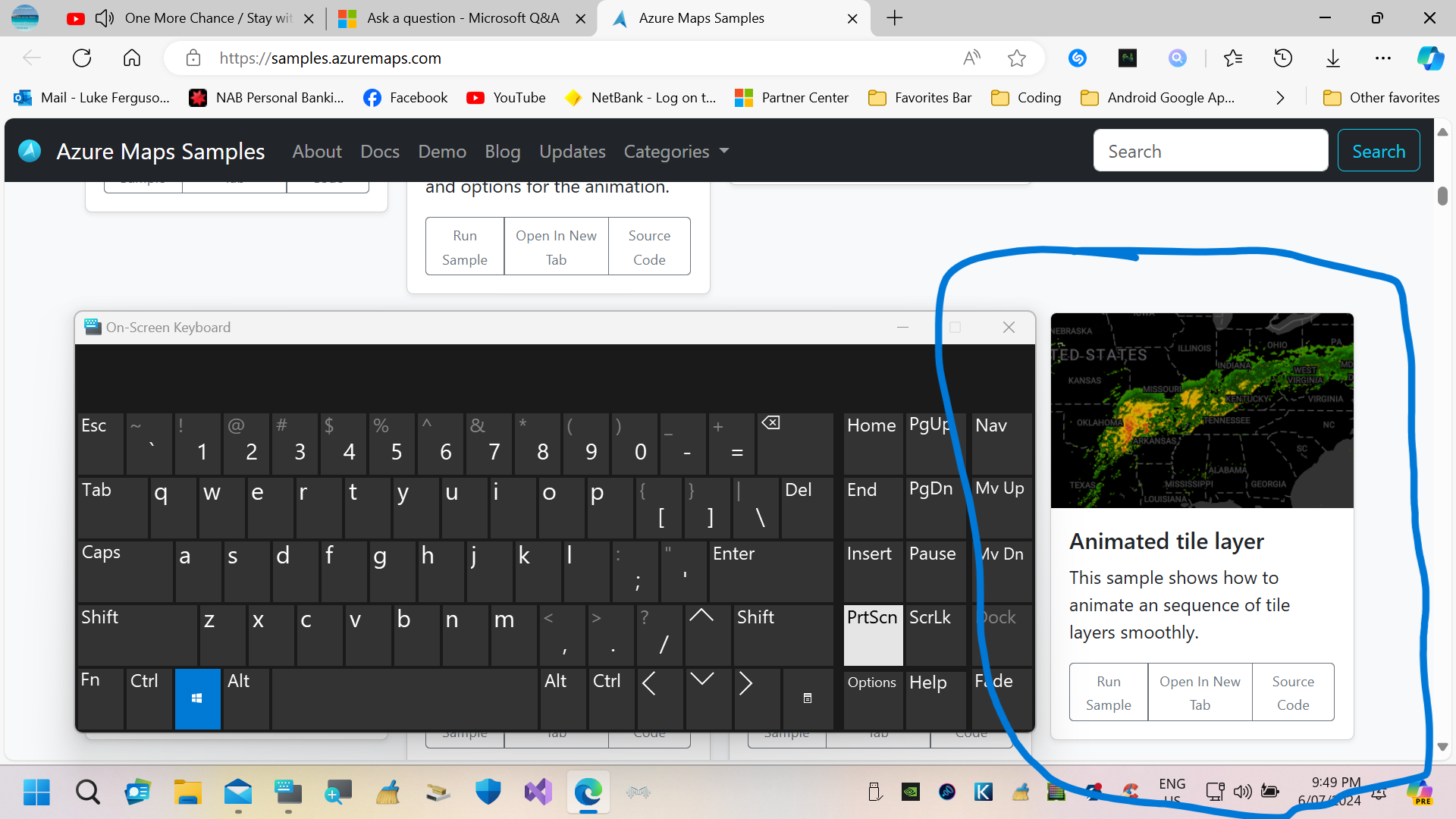Click the Enter key on On-Screen Keyboard
This screenshot has width=1456, height=819.
(770, 571)
